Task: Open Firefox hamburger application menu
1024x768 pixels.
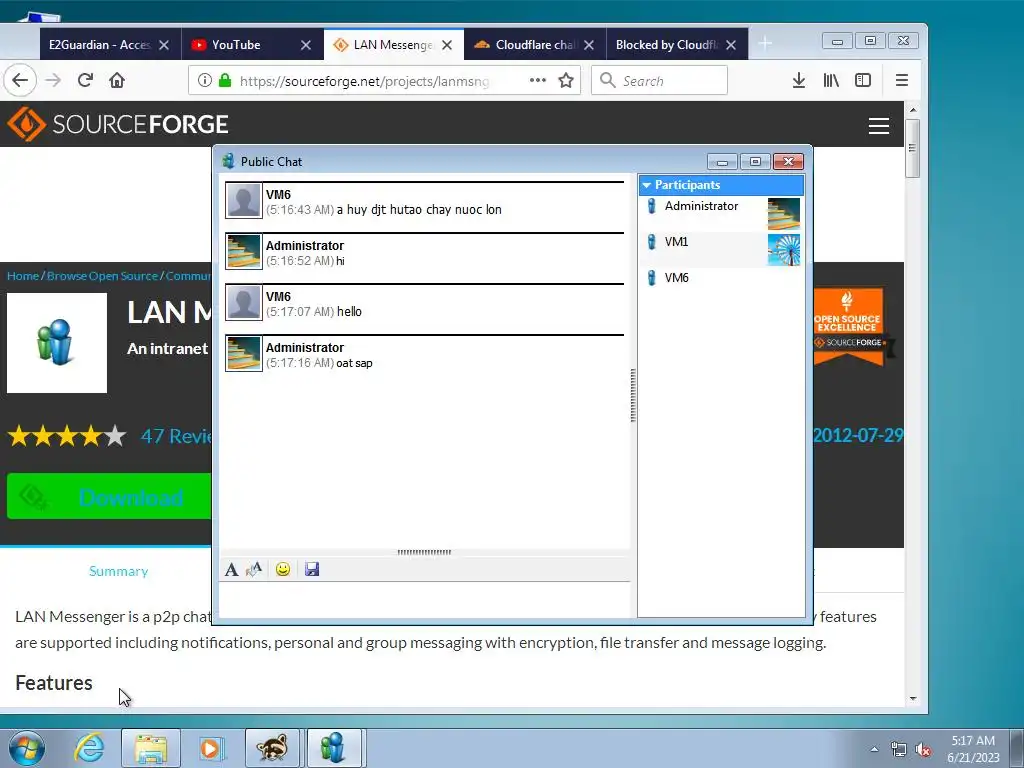Action: pos(902,80)
